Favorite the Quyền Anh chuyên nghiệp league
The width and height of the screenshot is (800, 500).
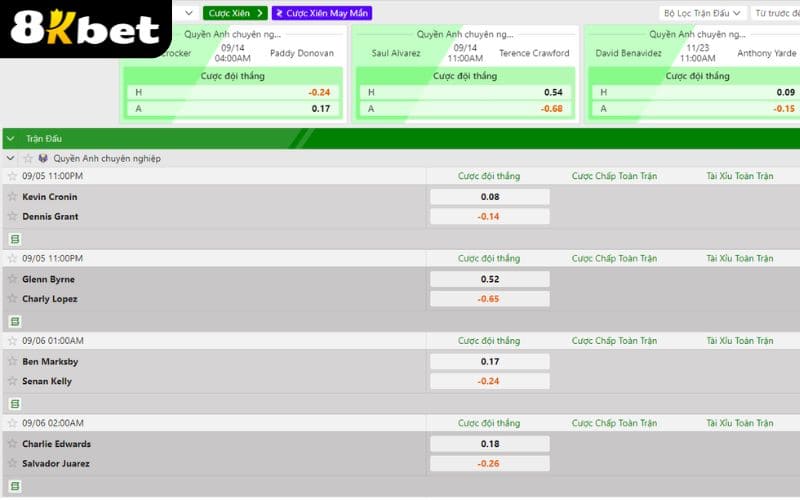[28, 158]
